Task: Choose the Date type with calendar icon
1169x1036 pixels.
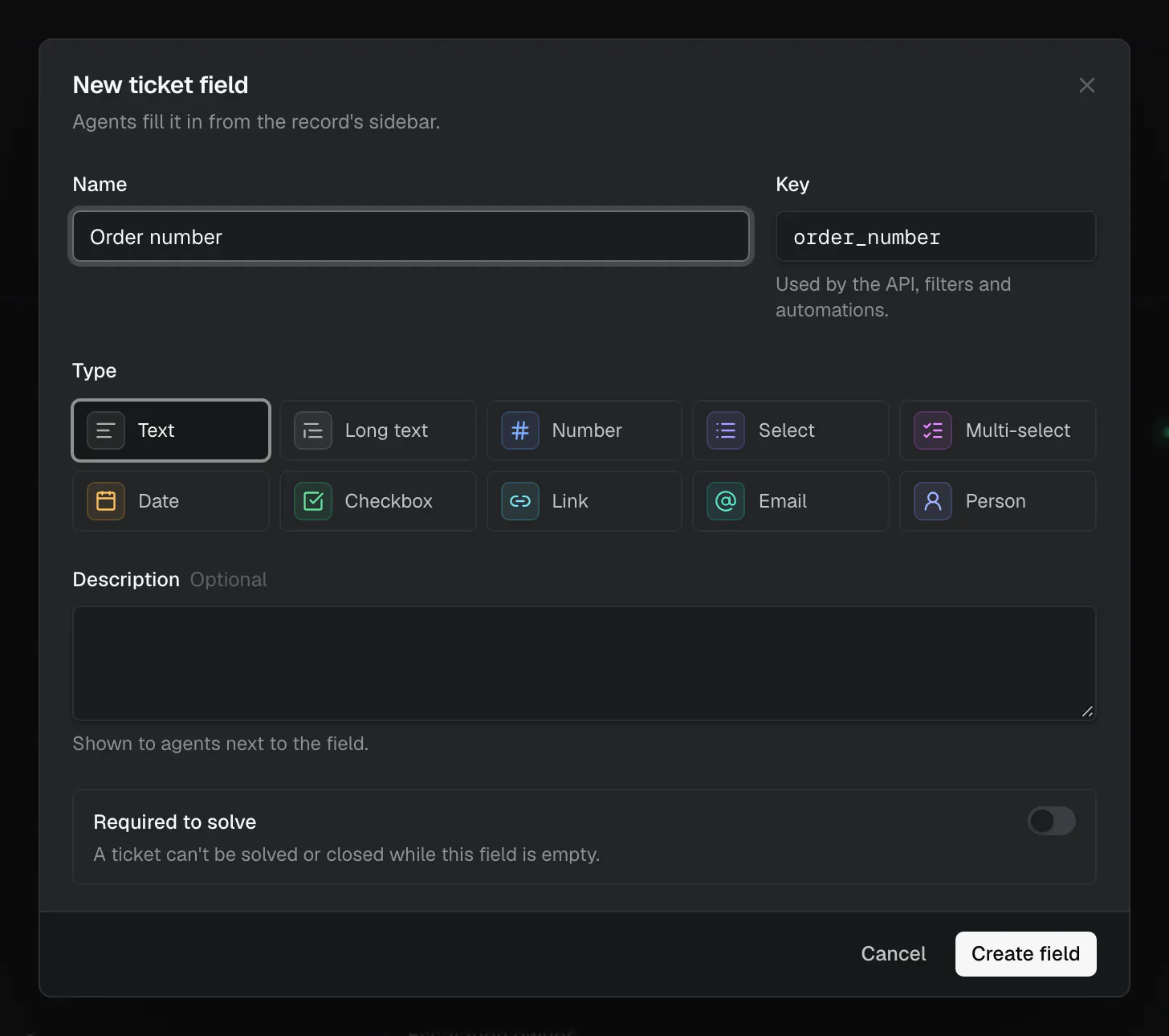Action: point(171,501)
